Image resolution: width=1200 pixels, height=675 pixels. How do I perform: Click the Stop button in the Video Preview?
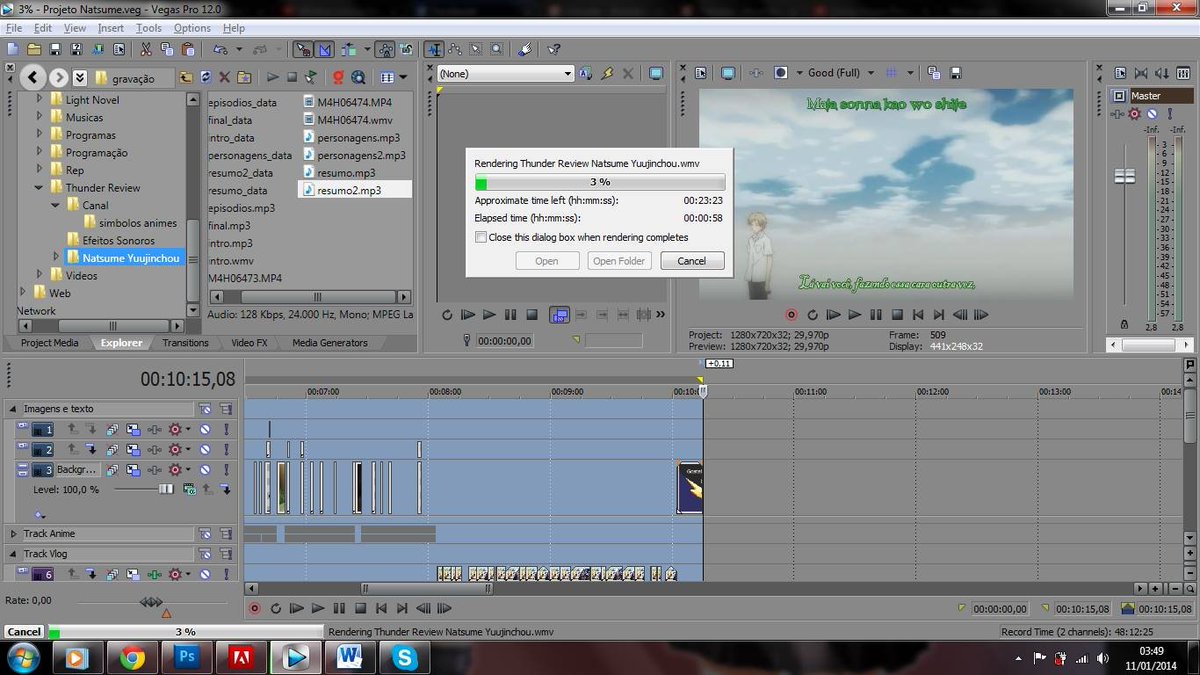897,314
